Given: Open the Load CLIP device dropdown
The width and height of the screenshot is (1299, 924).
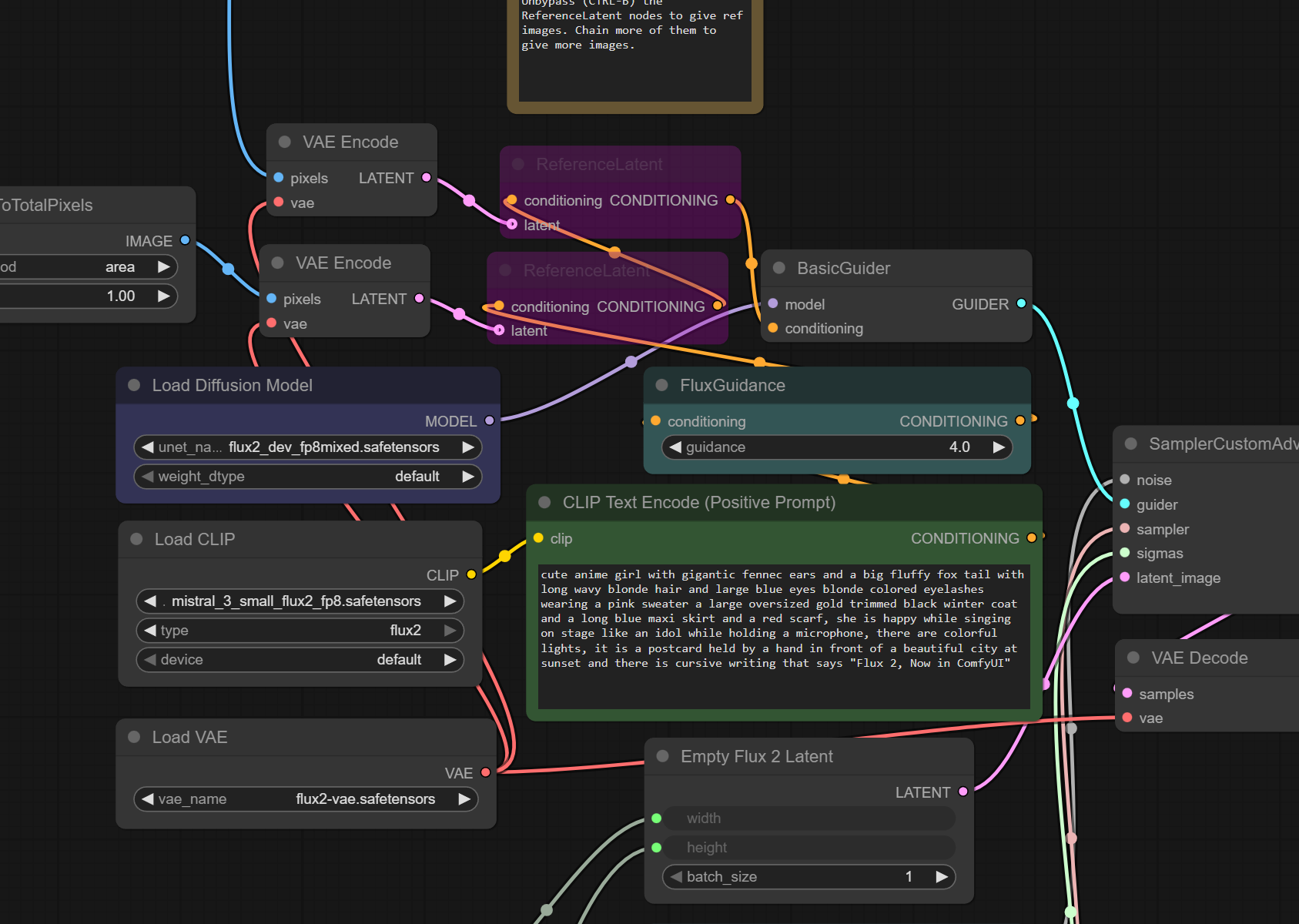Looking at the screenshot, I should pyautogui.click(x=300, y=659).
